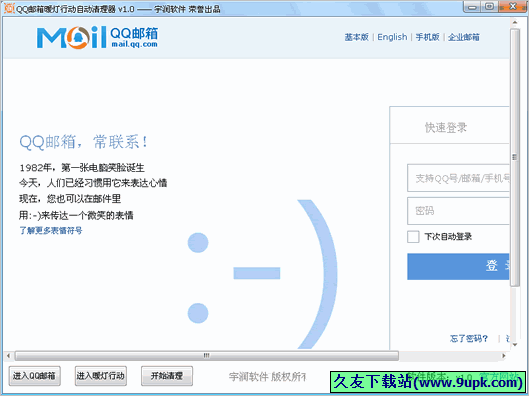Select the 快速登录 tab
The height and width of the screenshot is (396, 529).
tap(446, 128)
